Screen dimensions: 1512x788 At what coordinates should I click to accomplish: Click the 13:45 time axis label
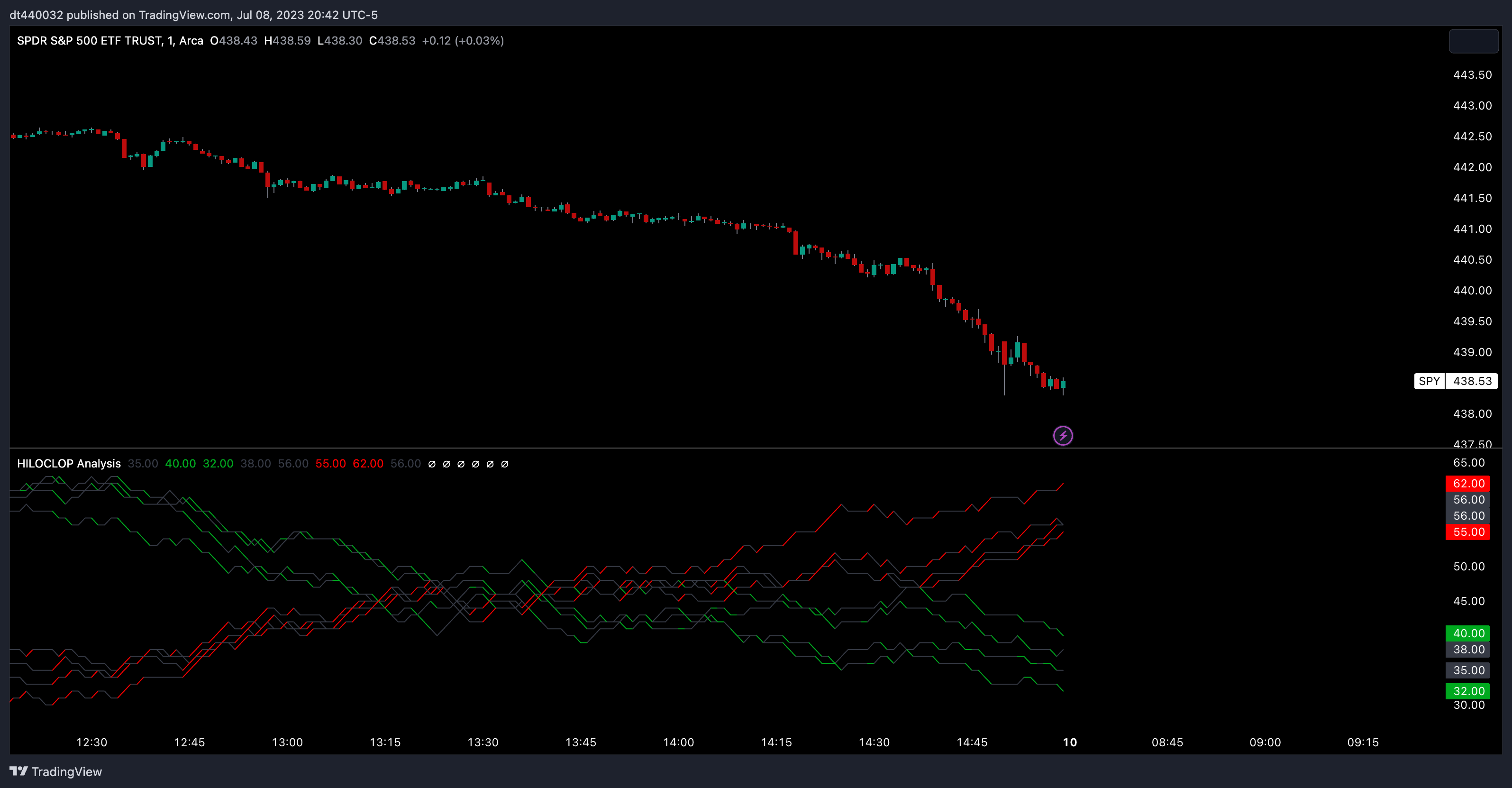pos(581,742)
